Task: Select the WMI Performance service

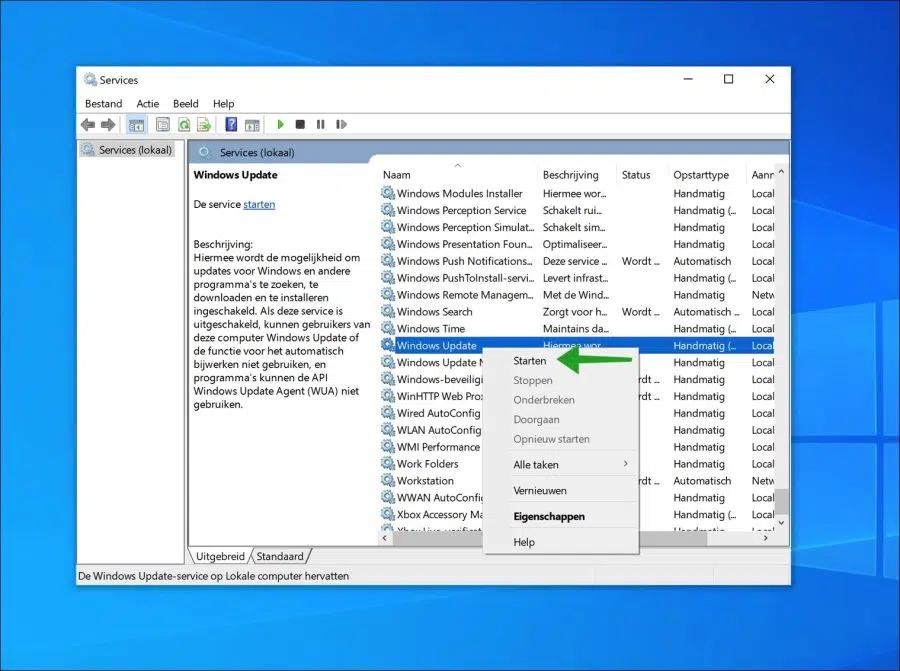Action: [439, 447]
